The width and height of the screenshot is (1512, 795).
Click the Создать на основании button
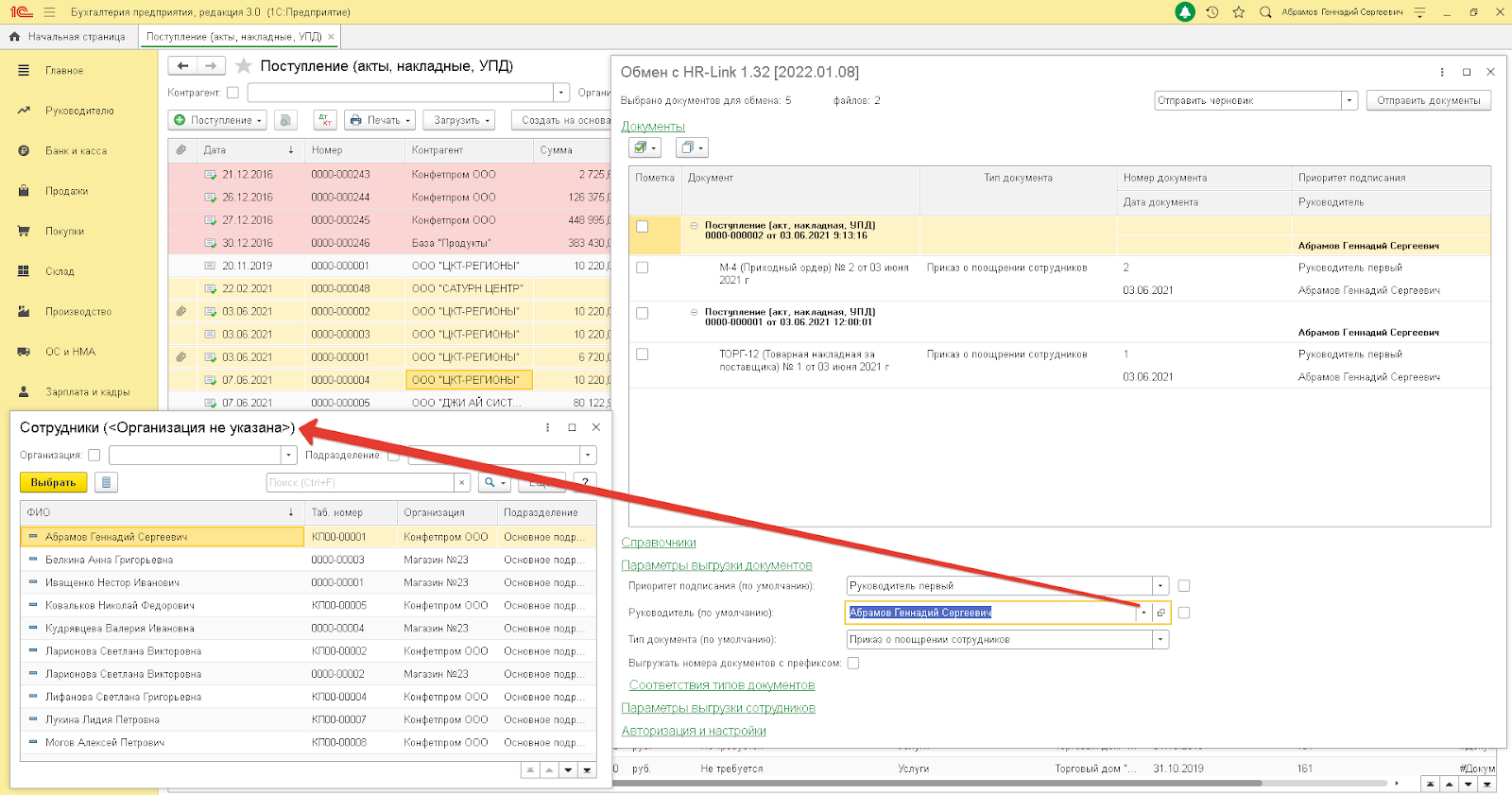(563, 120)
